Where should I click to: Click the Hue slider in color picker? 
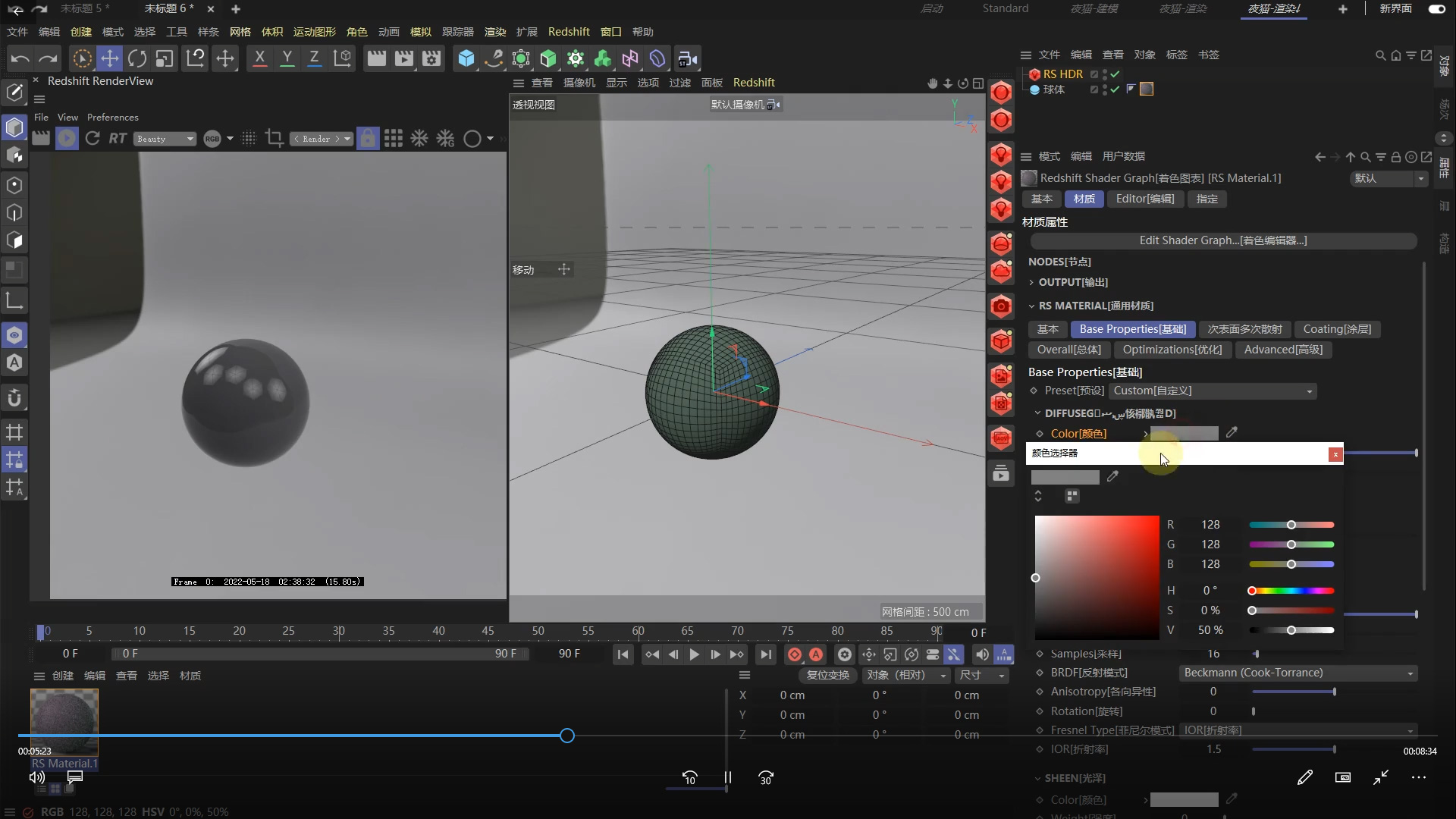click(1291, 591)
